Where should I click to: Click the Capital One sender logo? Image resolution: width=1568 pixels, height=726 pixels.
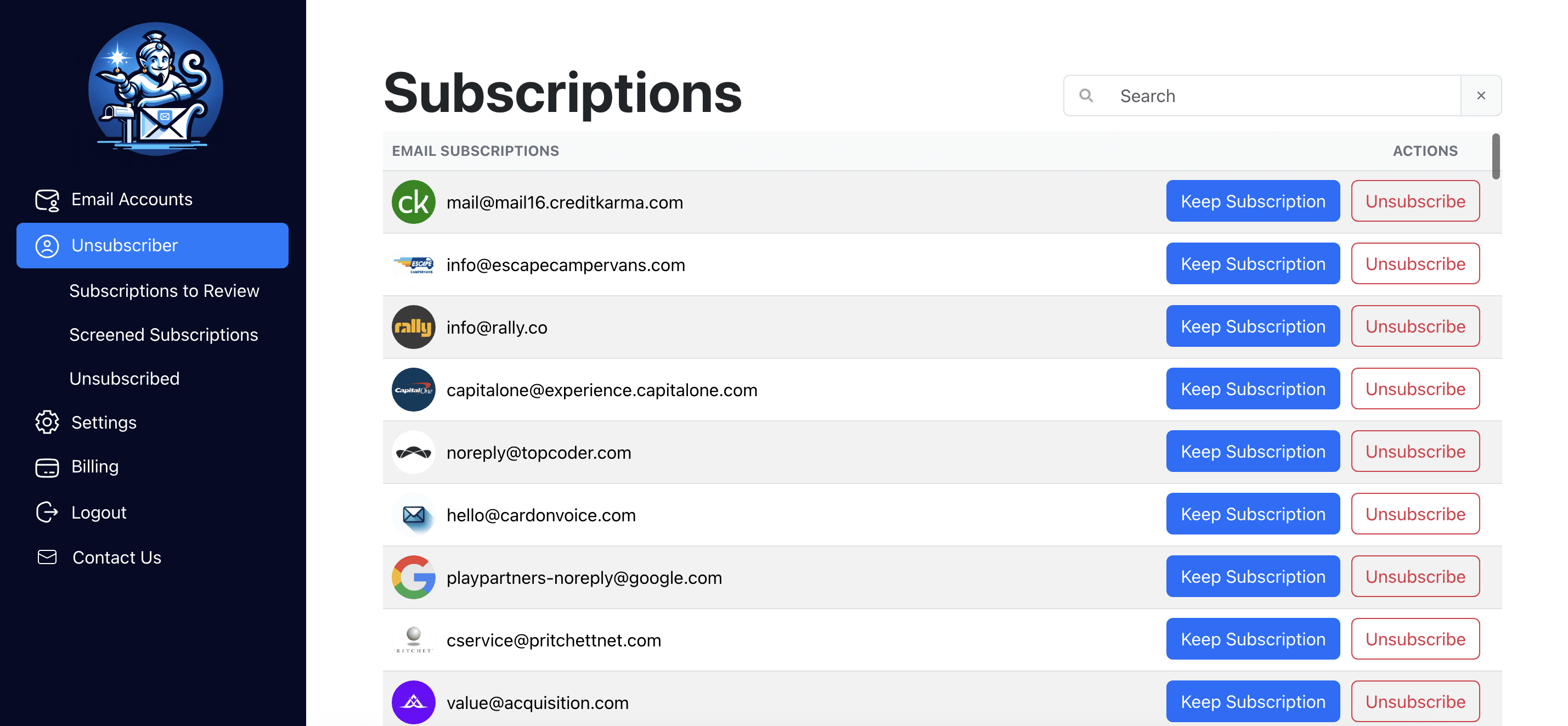click(413, 390)
